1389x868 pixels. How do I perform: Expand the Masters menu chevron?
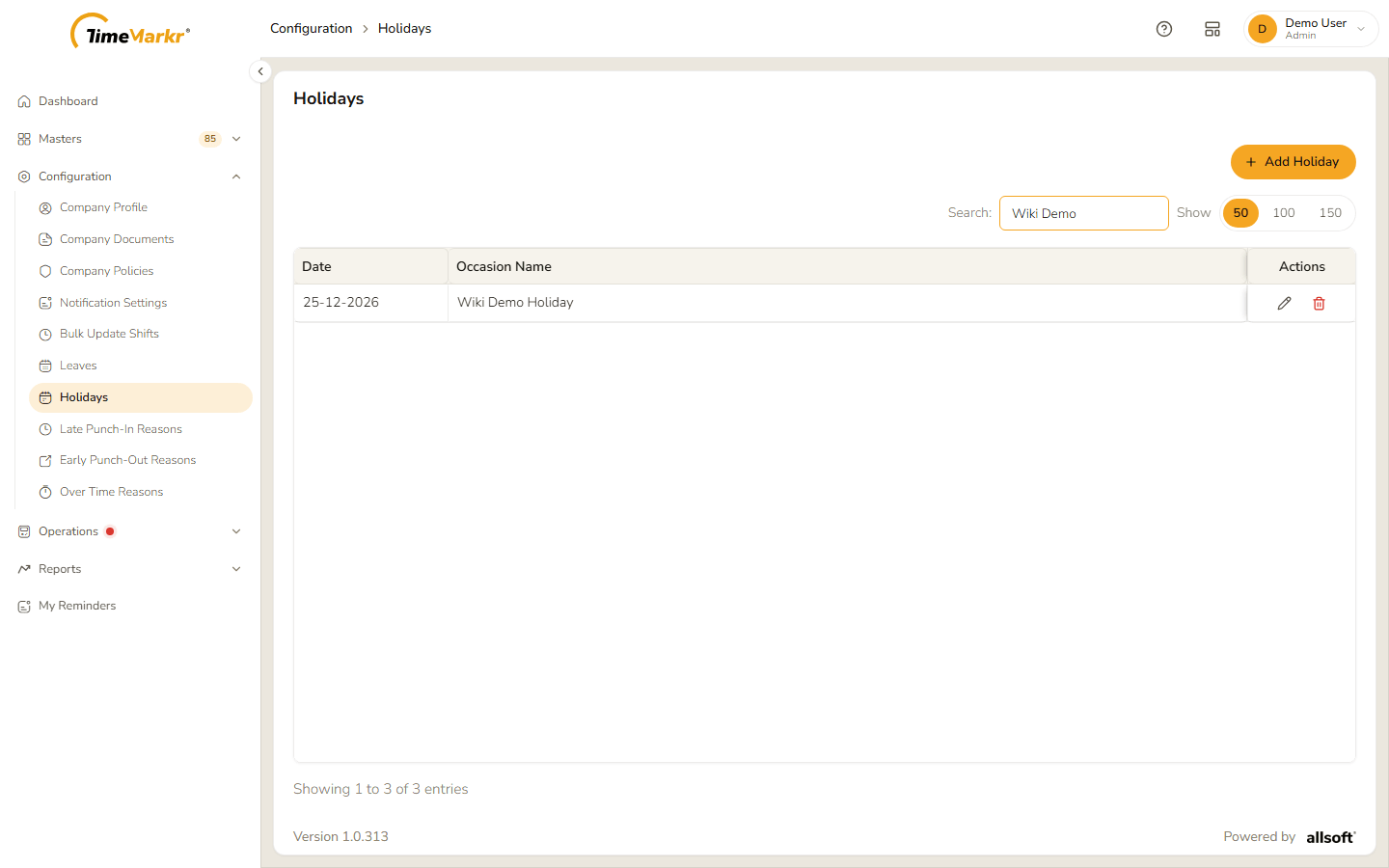[236, 139]
